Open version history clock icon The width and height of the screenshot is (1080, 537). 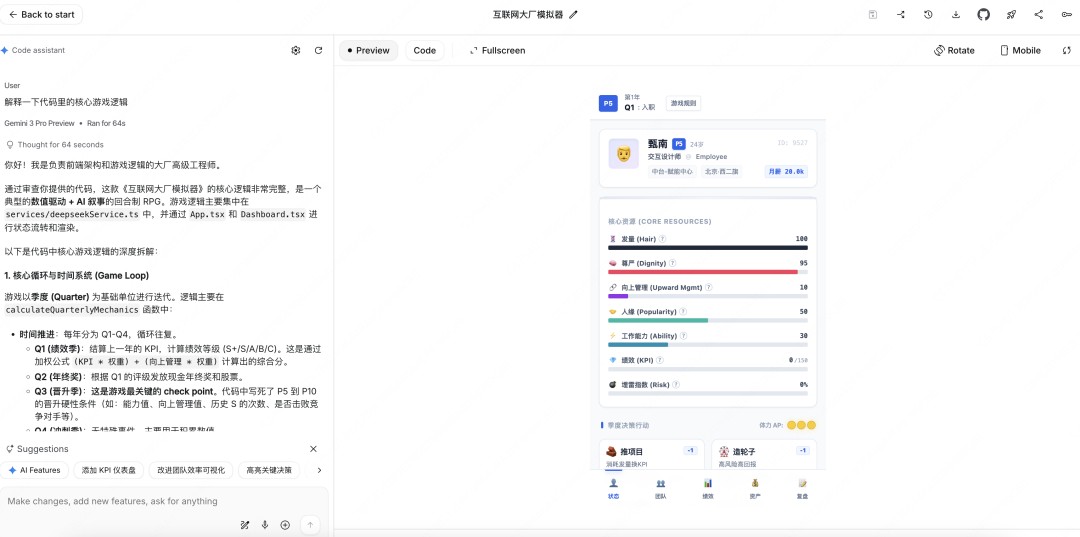928,15
